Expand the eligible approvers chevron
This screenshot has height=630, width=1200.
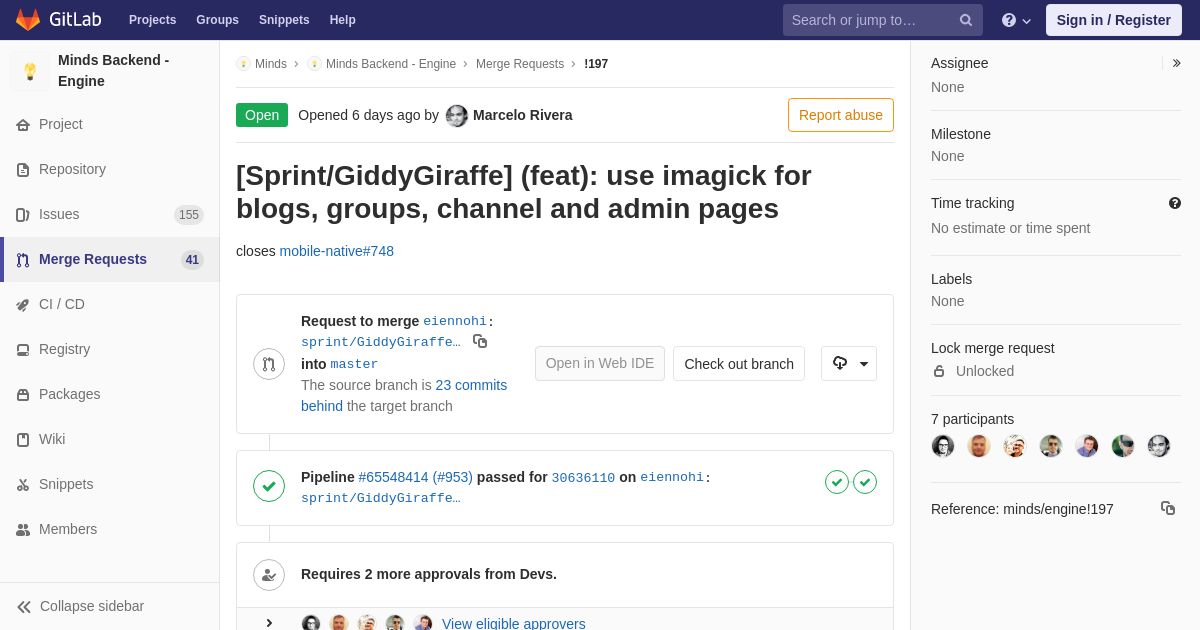coord(269,623)
